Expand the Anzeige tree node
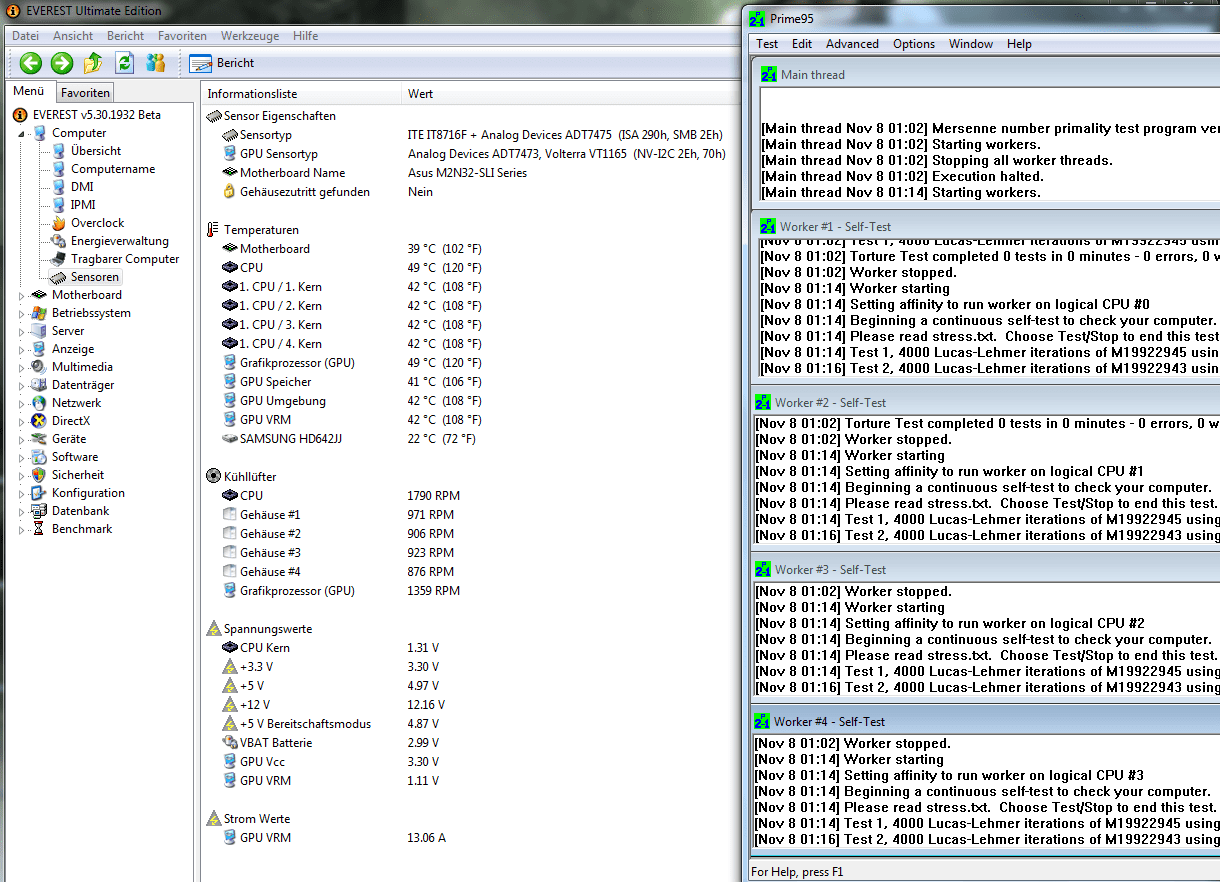Image resolution: width=1220 pixels, height=882 pixels. tap(23, 349)
